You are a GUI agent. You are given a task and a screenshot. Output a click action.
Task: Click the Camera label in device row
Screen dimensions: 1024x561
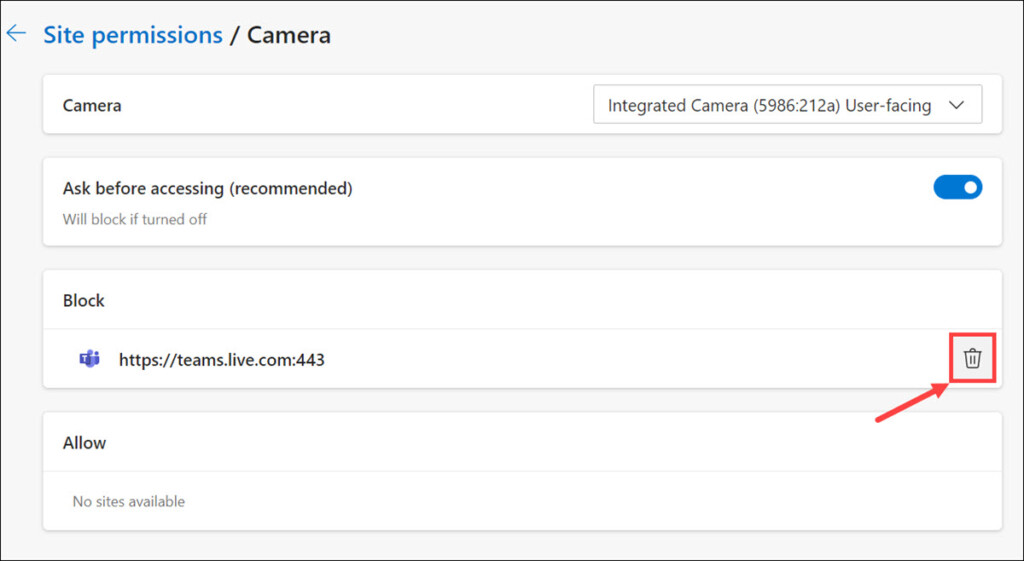(x=92, y=105)
